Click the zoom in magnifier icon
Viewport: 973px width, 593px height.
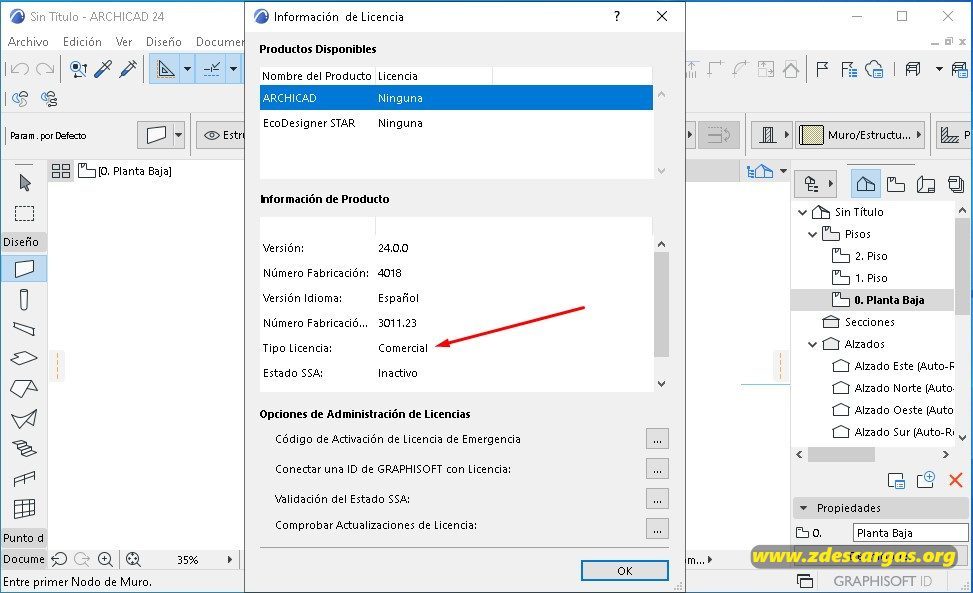(105, 560)
